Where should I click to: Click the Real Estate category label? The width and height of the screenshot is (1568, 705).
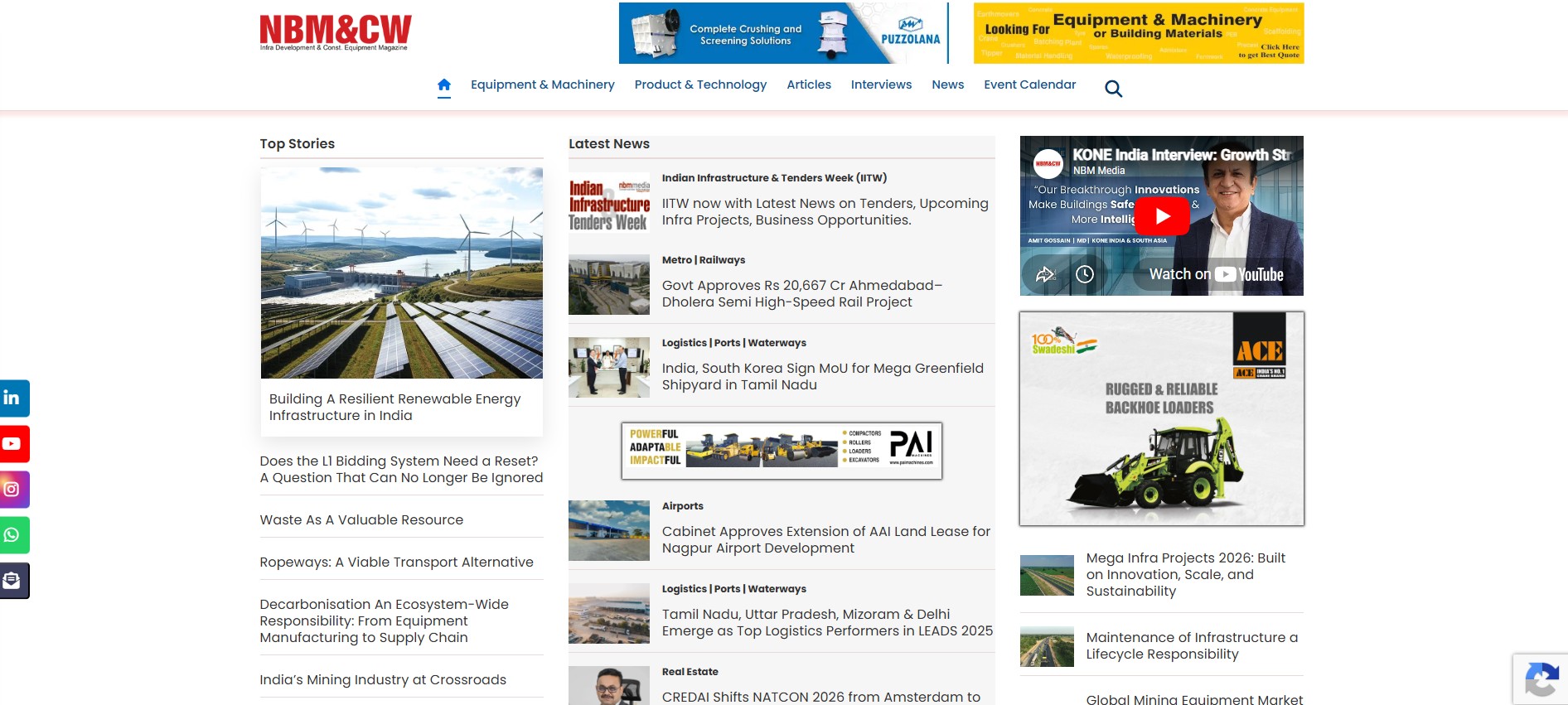(x=690, y=672)
